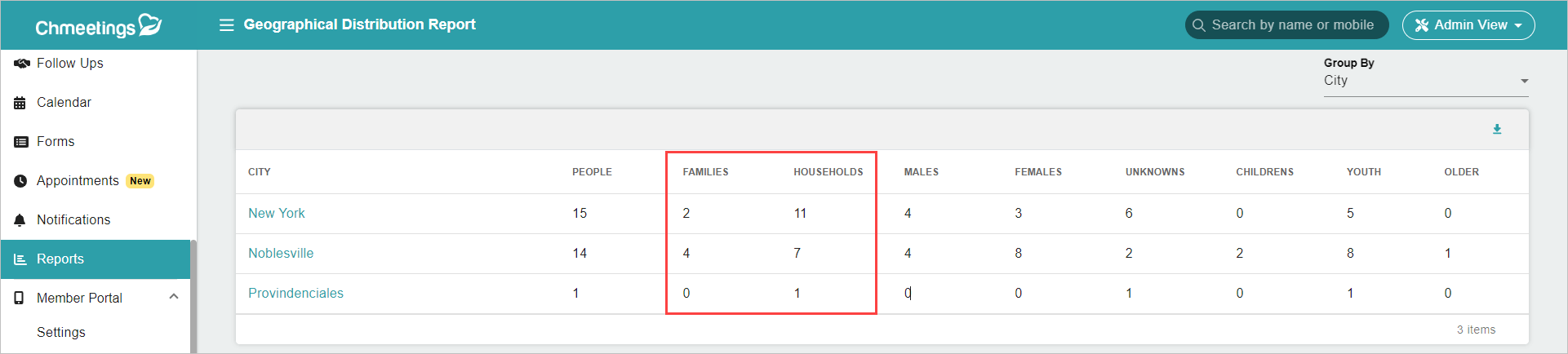Toggle the hamburger menu icon
1568x354 pixels.
[x=227, y=25]
